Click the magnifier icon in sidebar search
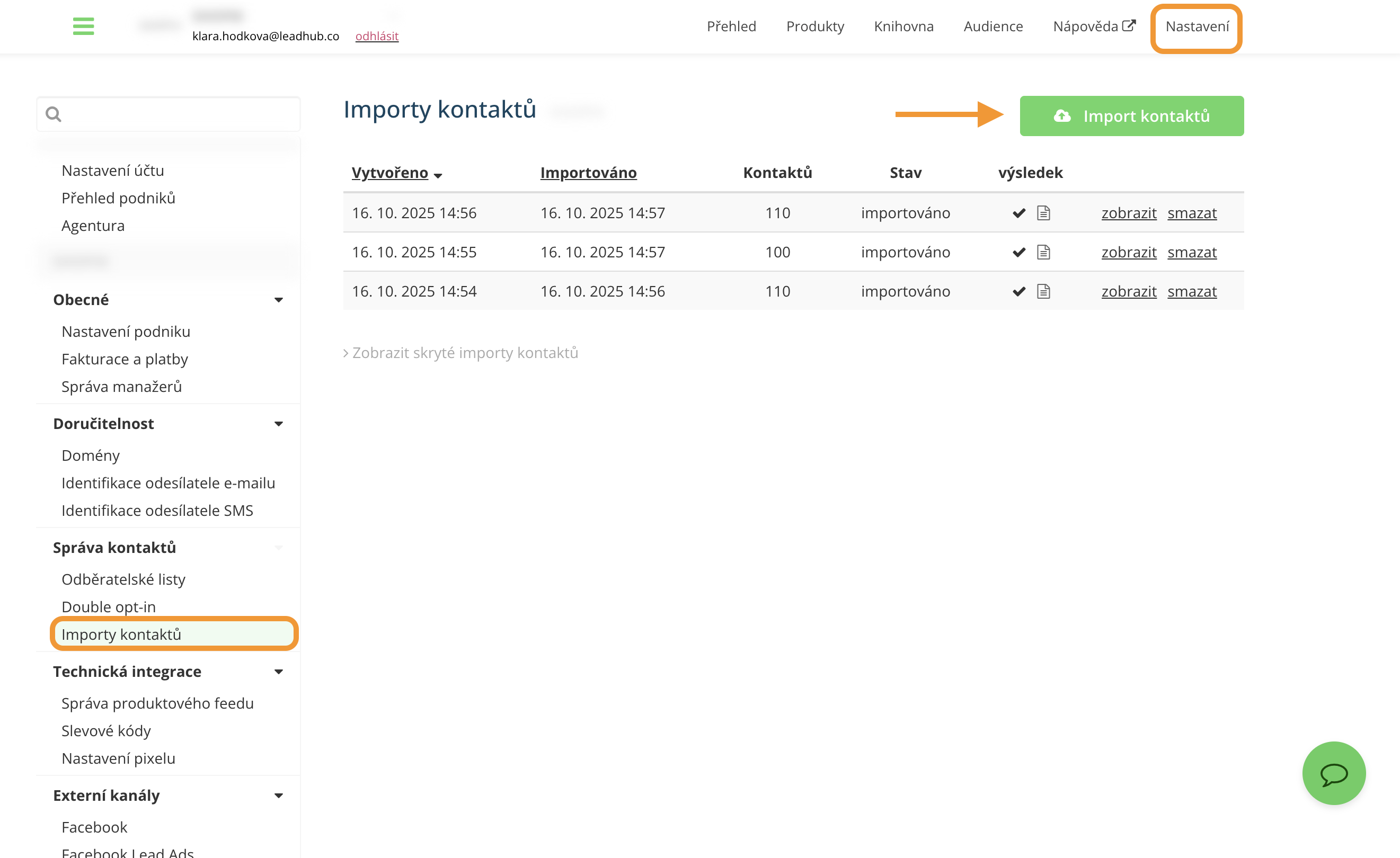The width and height of the screenshot is (1400, 858). click(54, 114)
